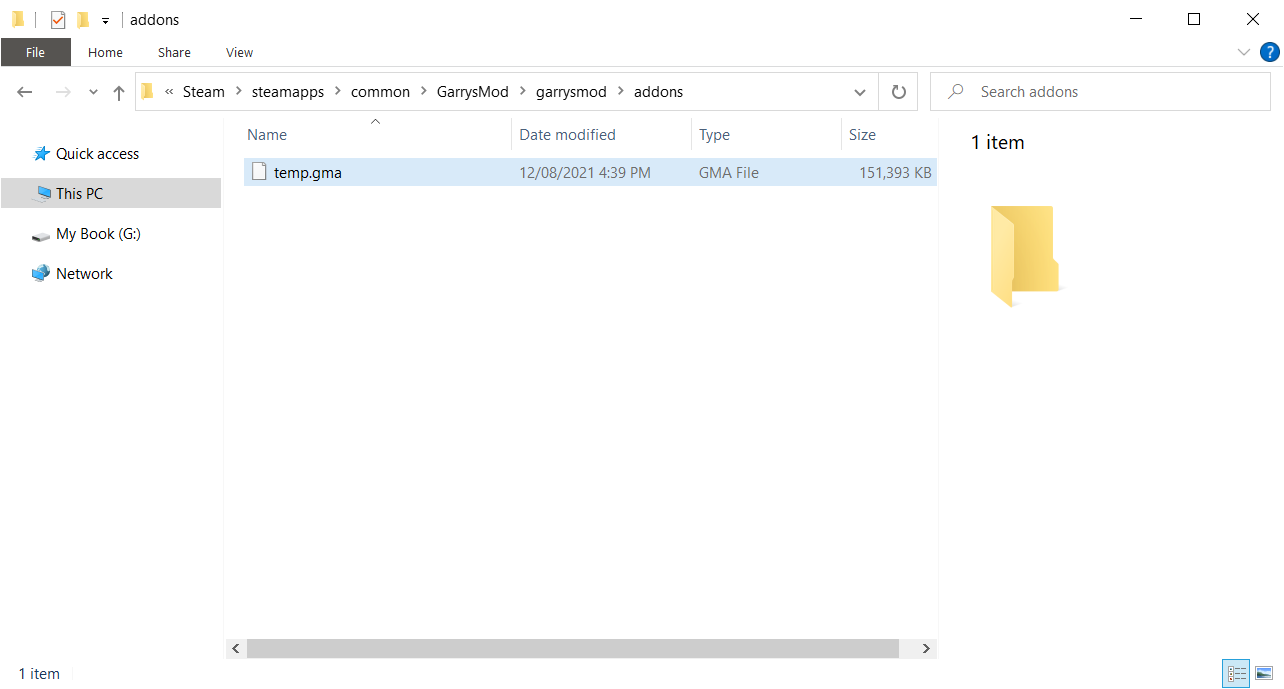The height and width of the screenshot is (689, 1284).
Task: Expand the chevron after GarrysMod breadcrumb
Action: (x=522, y=92)
